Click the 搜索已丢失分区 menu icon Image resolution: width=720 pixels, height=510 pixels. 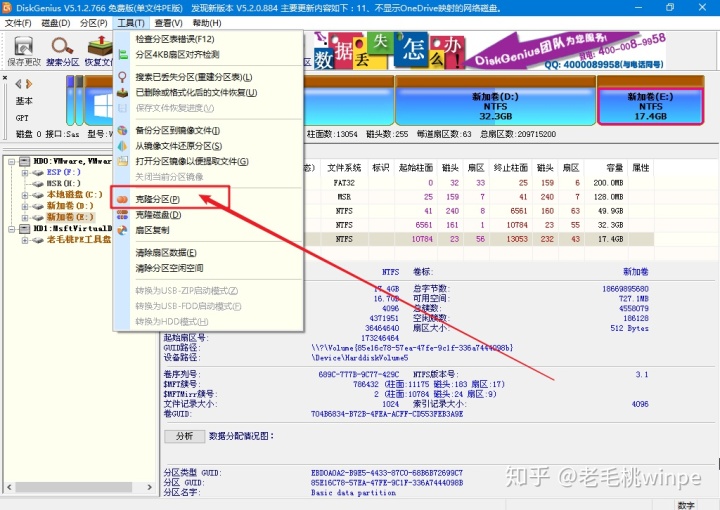[x=122, y=77]
